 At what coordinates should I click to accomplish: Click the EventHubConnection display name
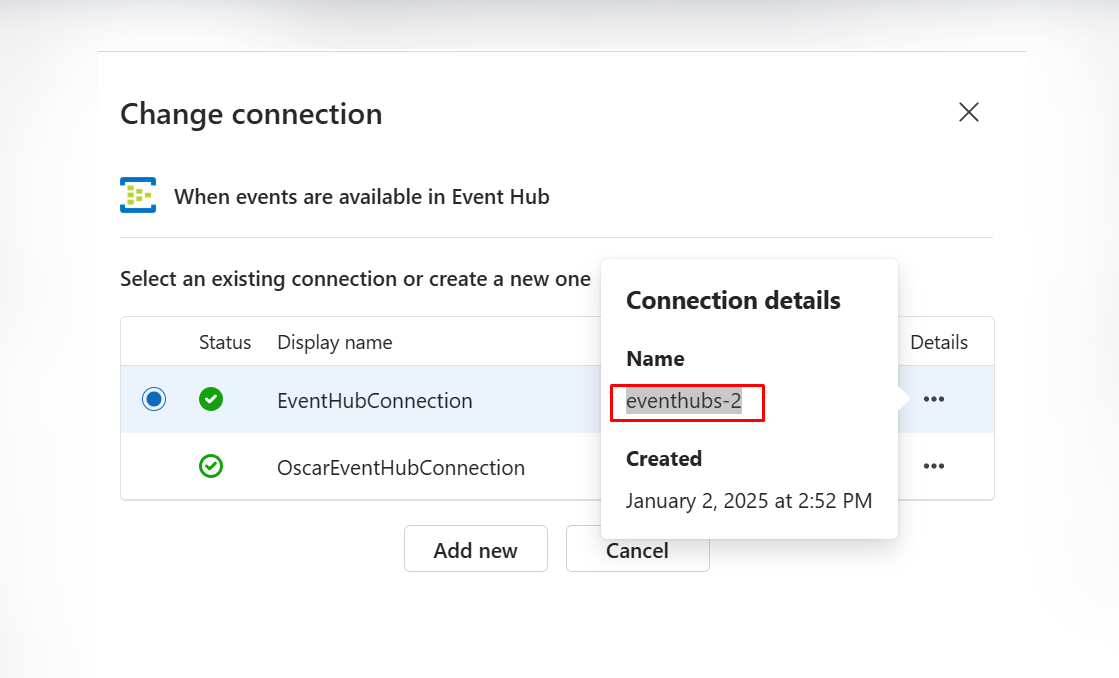(374, 401)
